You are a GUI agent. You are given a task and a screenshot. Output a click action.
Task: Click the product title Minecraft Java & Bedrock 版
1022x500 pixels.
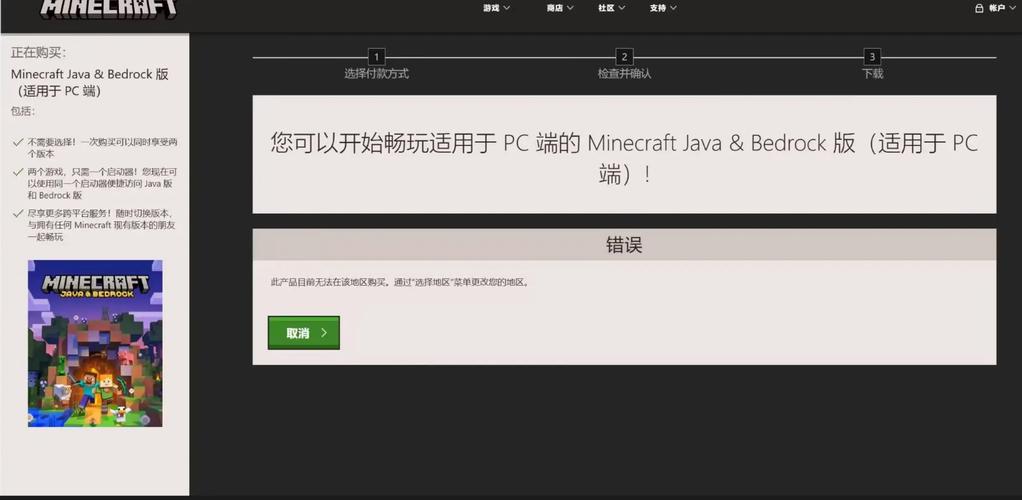coord(90,82)
